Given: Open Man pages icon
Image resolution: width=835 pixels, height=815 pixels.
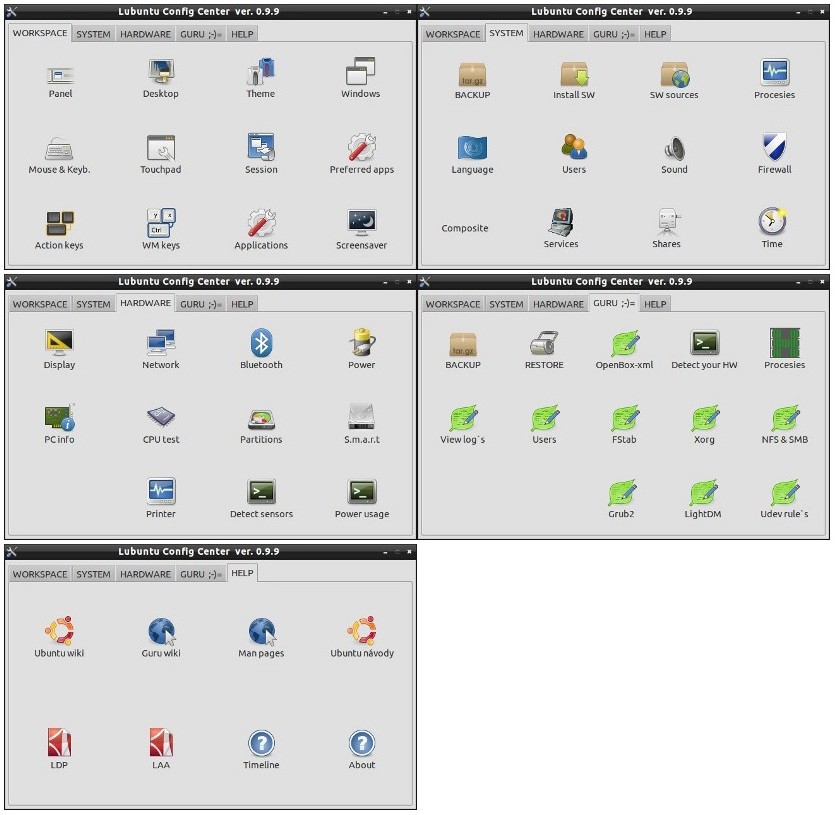Looking at the screenshot, I should click(x=262, y=631).
